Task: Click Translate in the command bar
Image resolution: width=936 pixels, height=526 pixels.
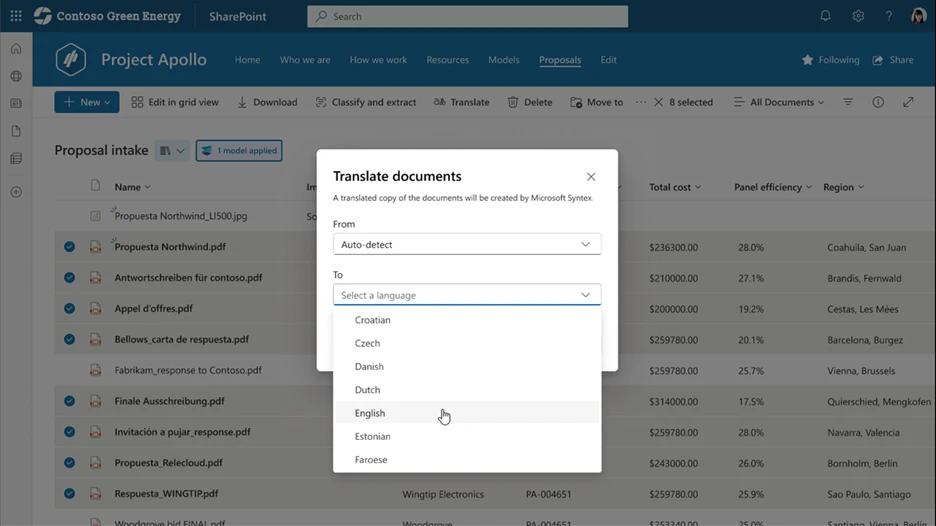Action: point(461,102)
